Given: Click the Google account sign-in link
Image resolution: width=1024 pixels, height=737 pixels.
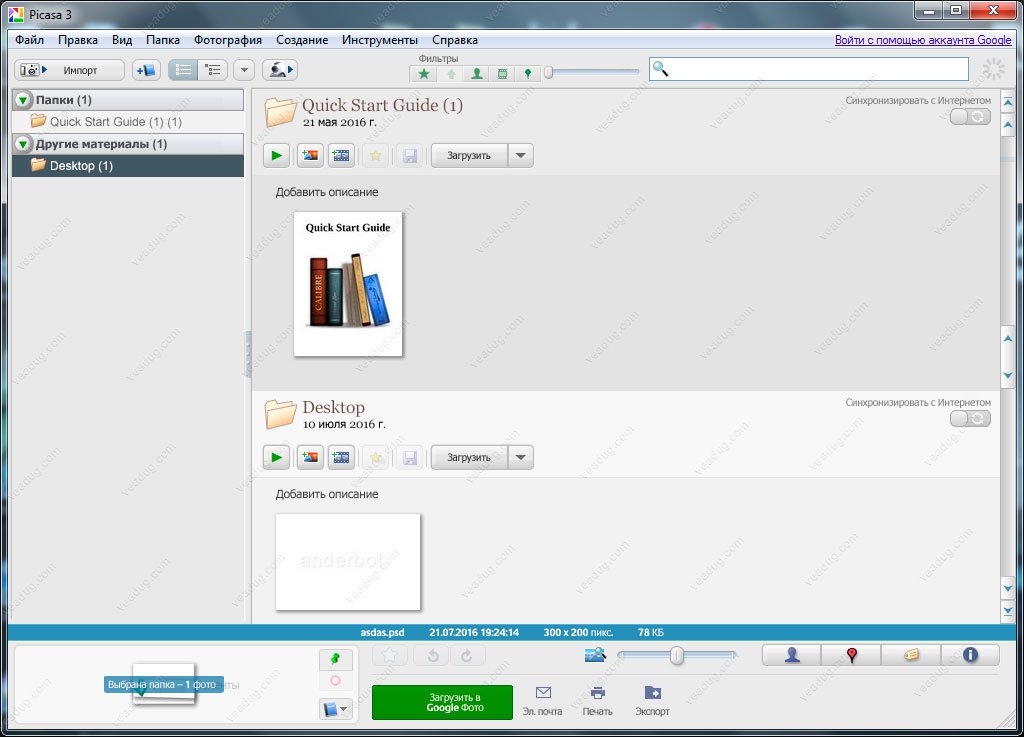Looking at the screenshot, I should click(x=923, y=40).
